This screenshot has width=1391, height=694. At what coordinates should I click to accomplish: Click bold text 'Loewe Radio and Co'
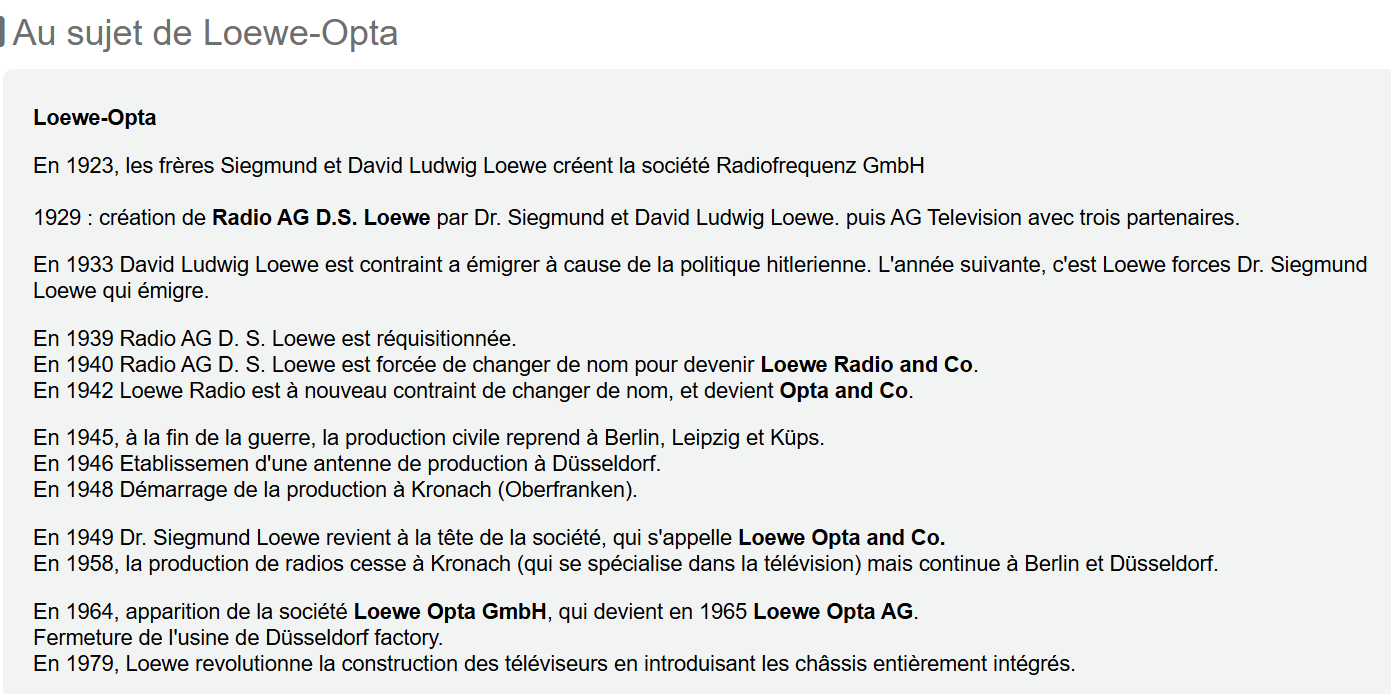coord(867,365)
